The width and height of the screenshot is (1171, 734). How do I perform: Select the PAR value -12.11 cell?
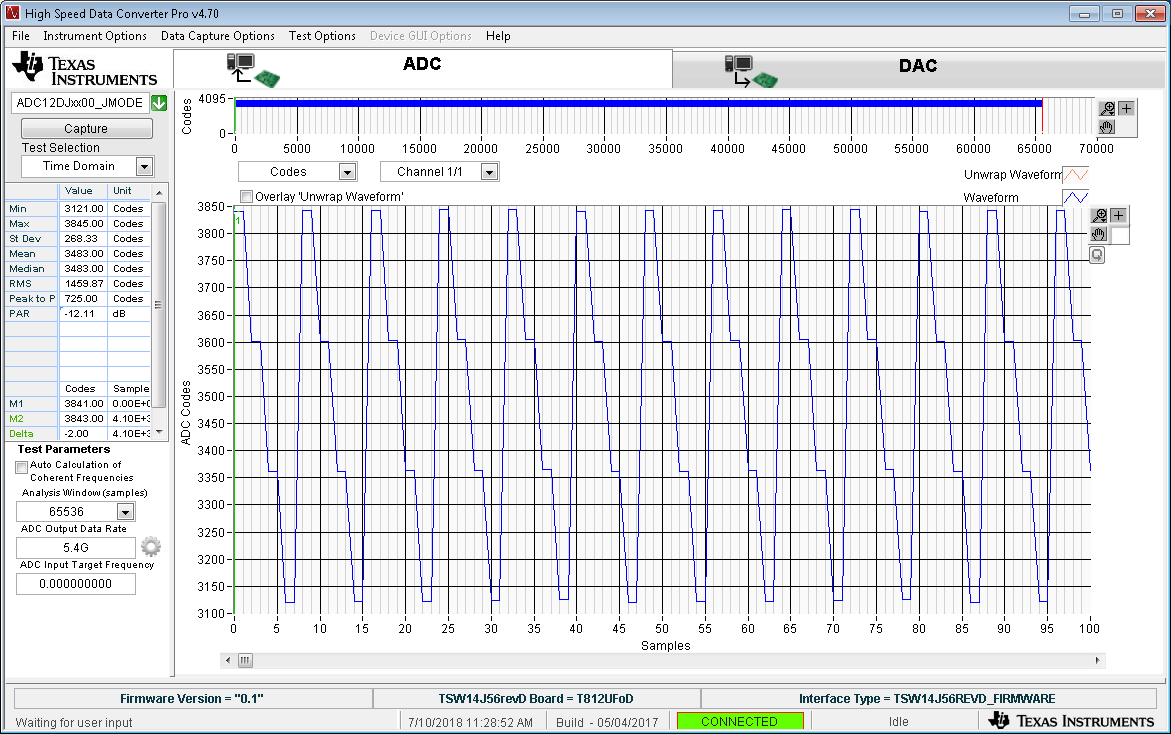click(83, 314)
